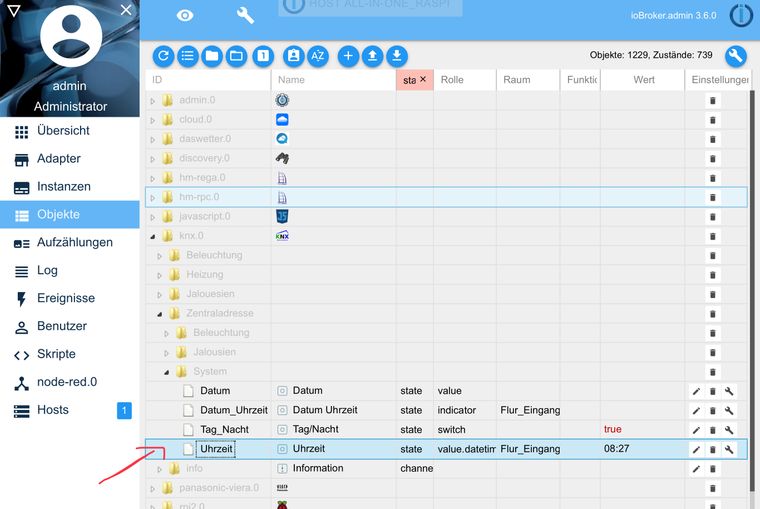This screenshot has height=509, width=760.
Task: Open the Übersicht menu item
Action: click(x=70, y=131)
